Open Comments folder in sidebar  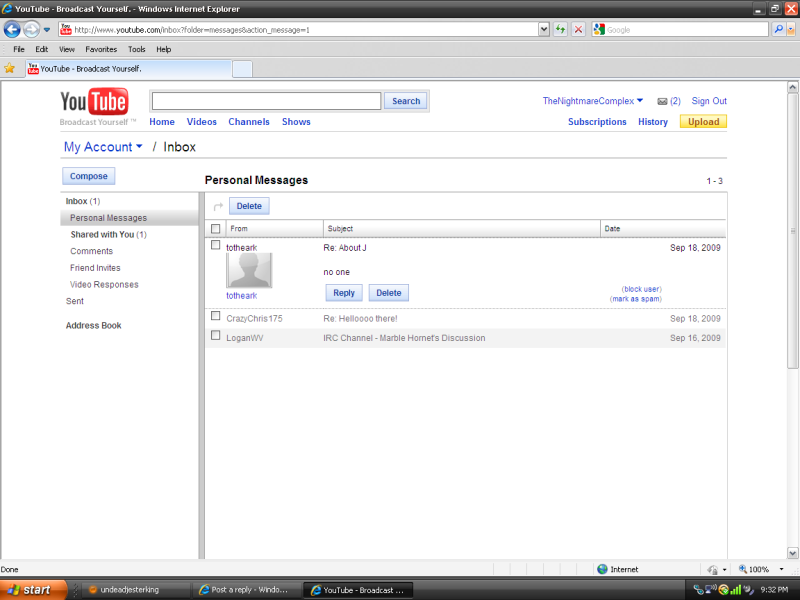pyautogui.click(x=91, y=251)
